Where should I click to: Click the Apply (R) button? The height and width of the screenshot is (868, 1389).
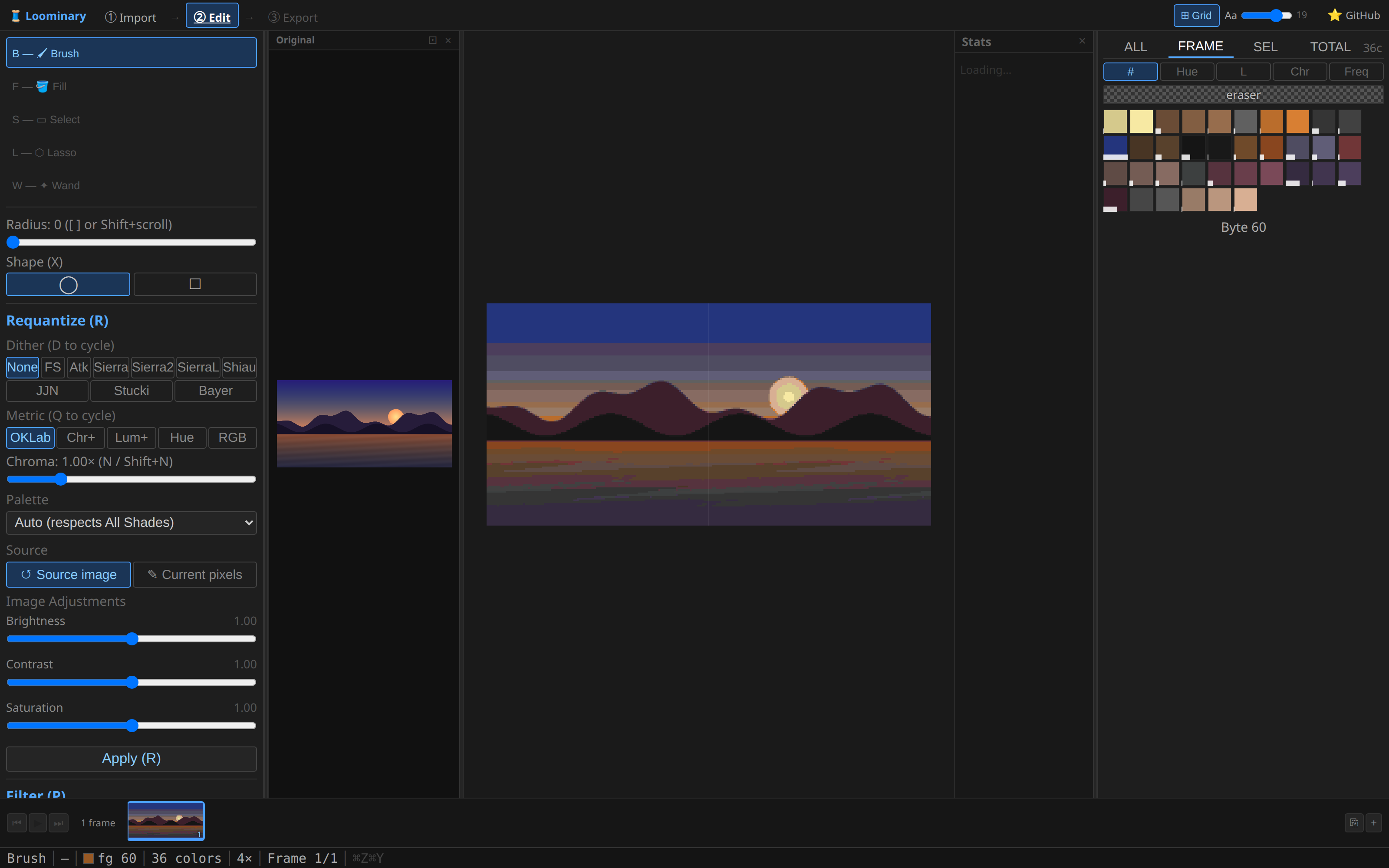(131, 758)
